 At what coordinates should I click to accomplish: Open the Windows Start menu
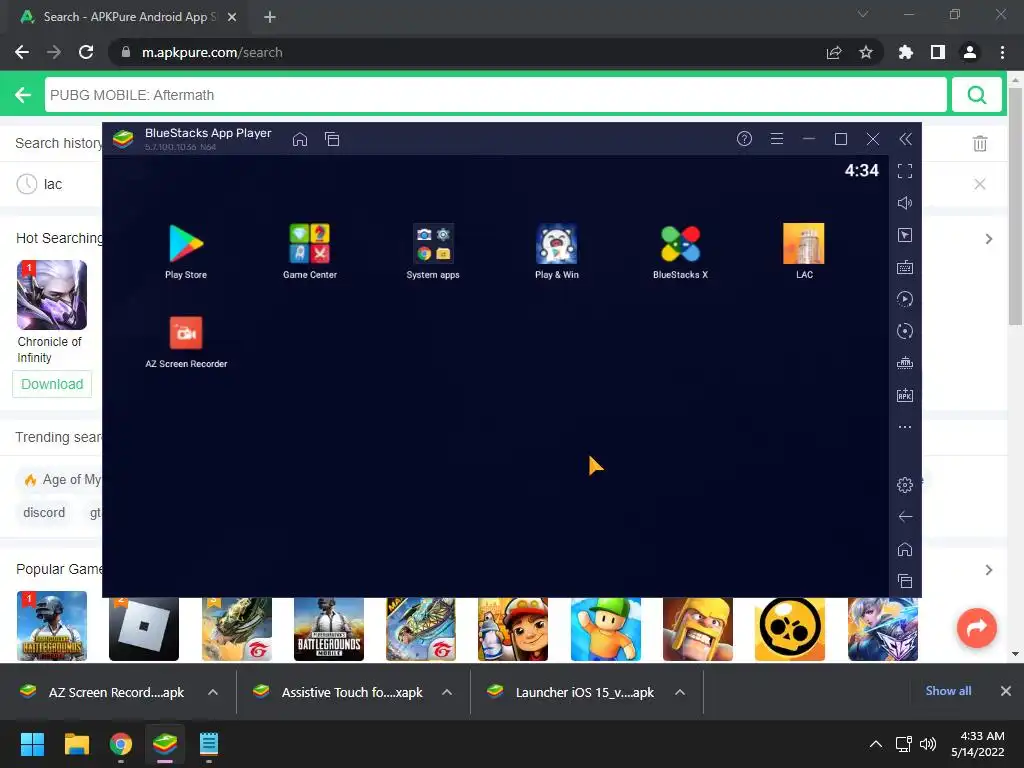tap(32, 744)
